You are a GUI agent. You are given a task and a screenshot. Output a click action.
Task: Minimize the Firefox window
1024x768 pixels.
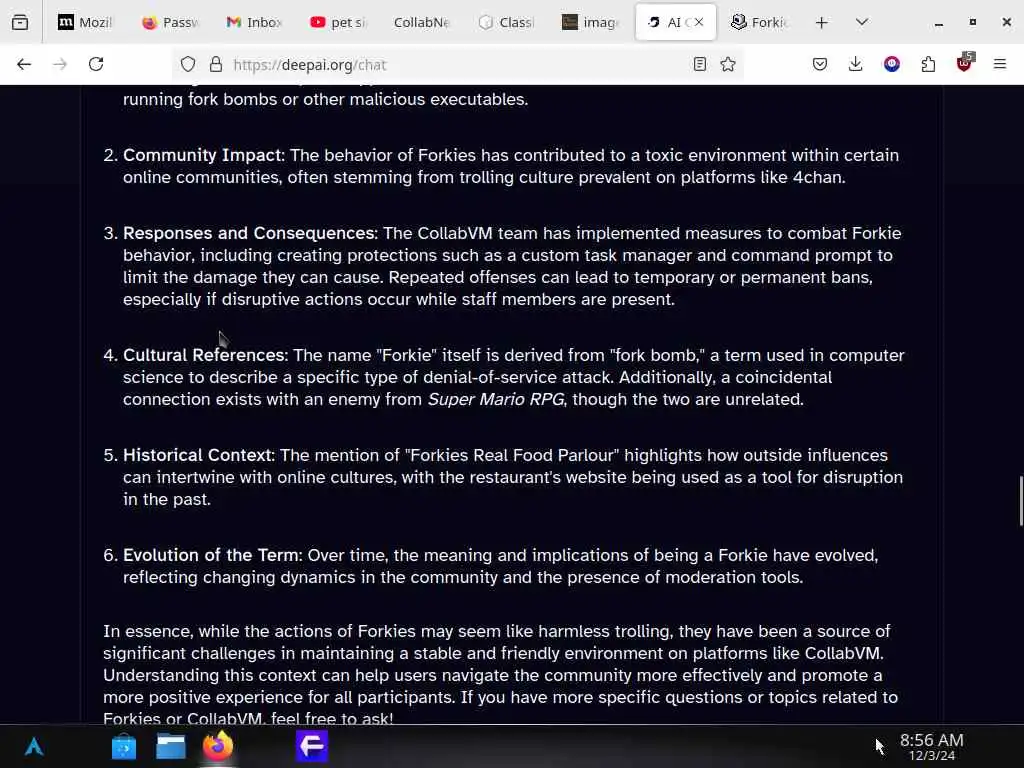tap(938, 22)
